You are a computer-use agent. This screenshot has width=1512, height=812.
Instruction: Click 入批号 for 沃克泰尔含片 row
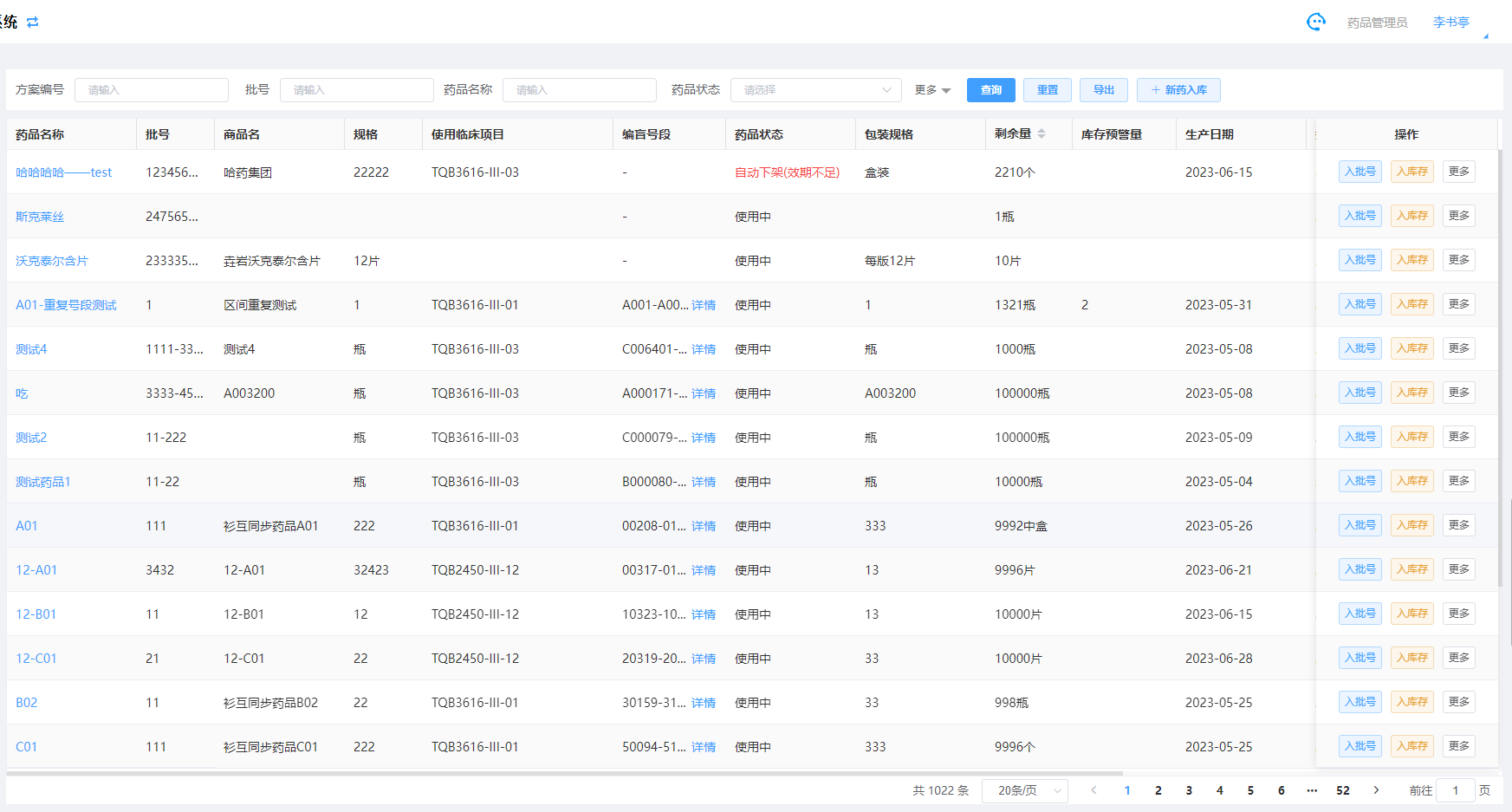1360,260
